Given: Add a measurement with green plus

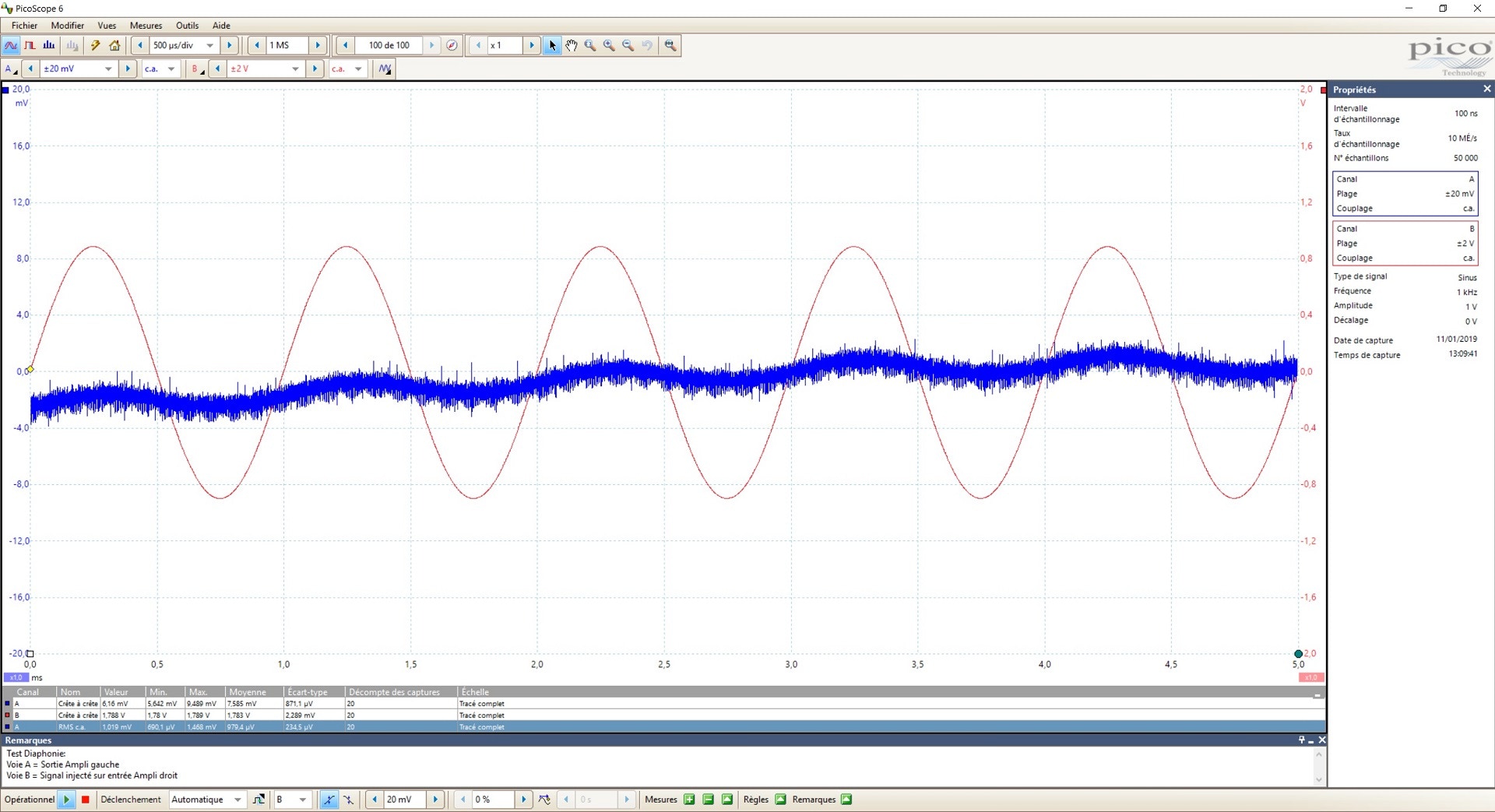Looking at the screenshot, I should pyautogui.click(x=689, y=800).
